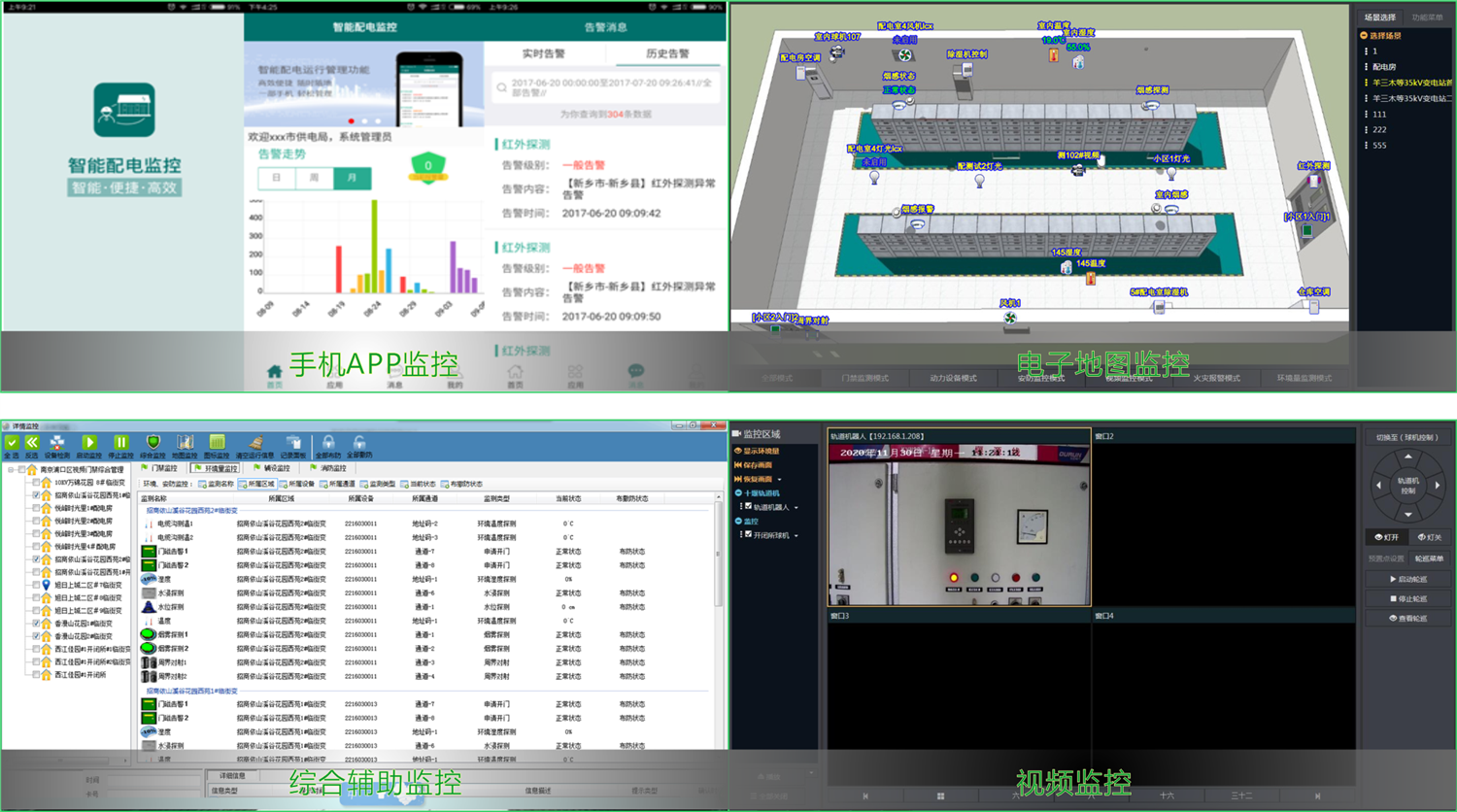The height and width of the screenshot is (812, 1457).
Task: Expand the 恢复画面 dropdown arrow
Action: pos(779,480)
